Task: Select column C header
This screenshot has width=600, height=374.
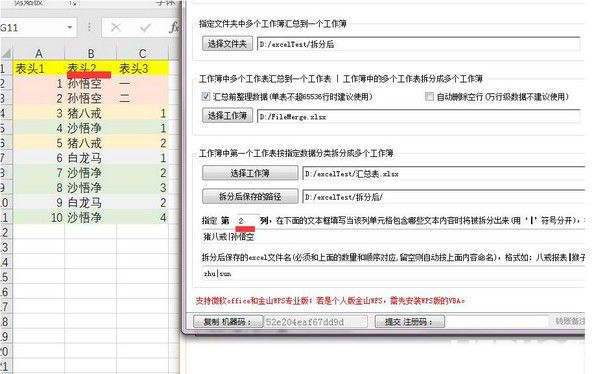Action: 142,53
